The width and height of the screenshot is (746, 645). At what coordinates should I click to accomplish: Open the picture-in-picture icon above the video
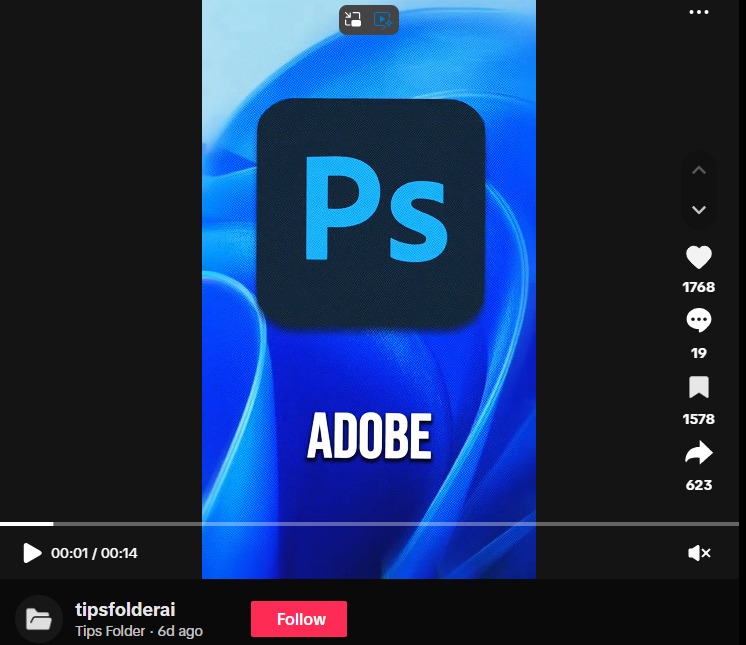[x=353, y=19]
